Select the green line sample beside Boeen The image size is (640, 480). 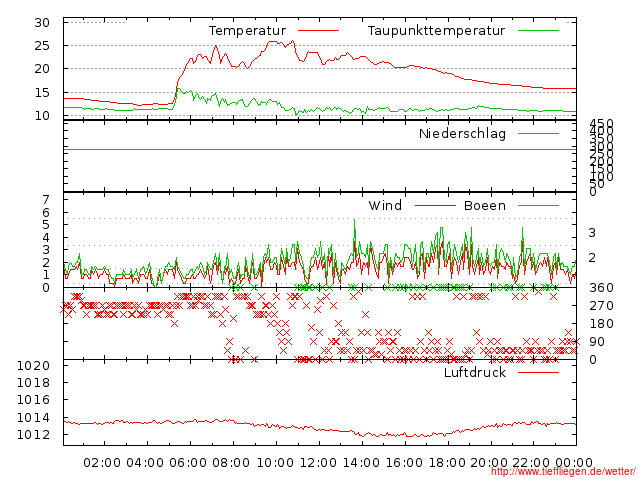538,206
